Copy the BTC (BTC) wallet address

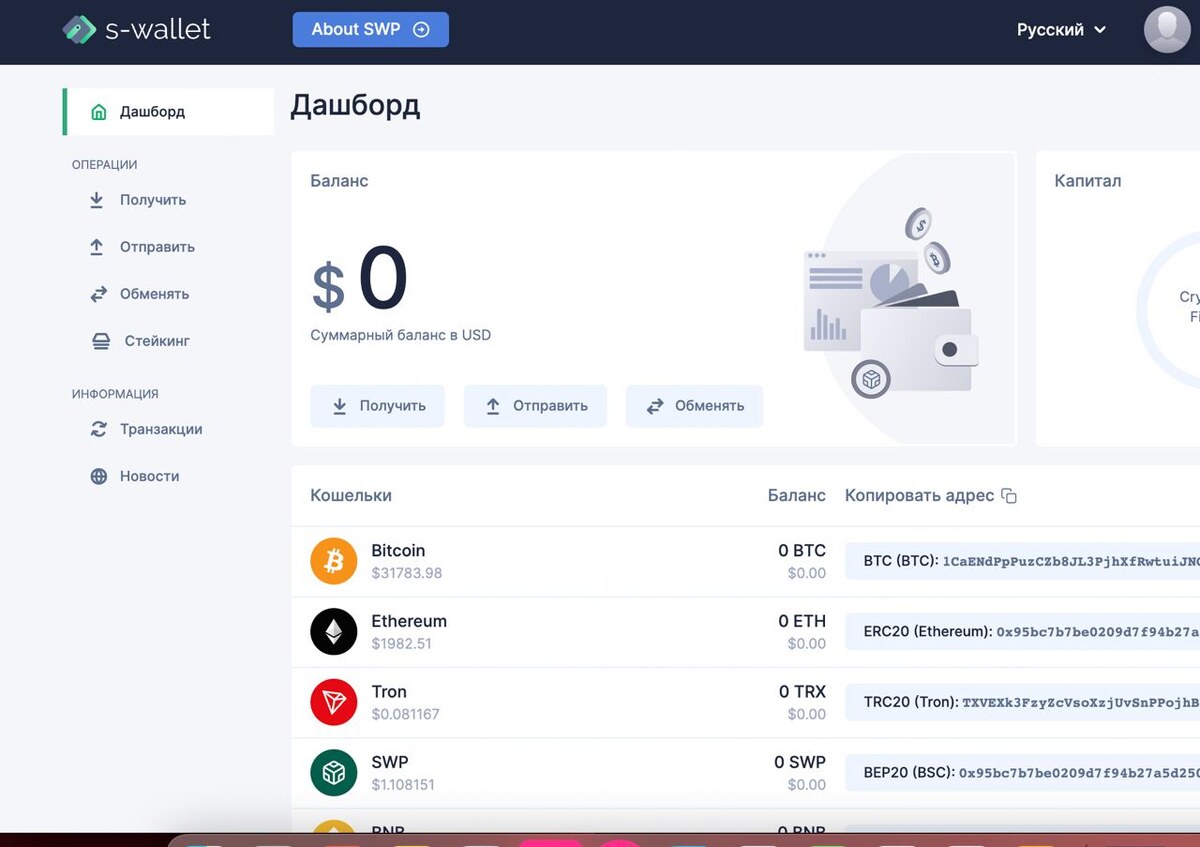pyautogui.click(x=1023, y=561)
